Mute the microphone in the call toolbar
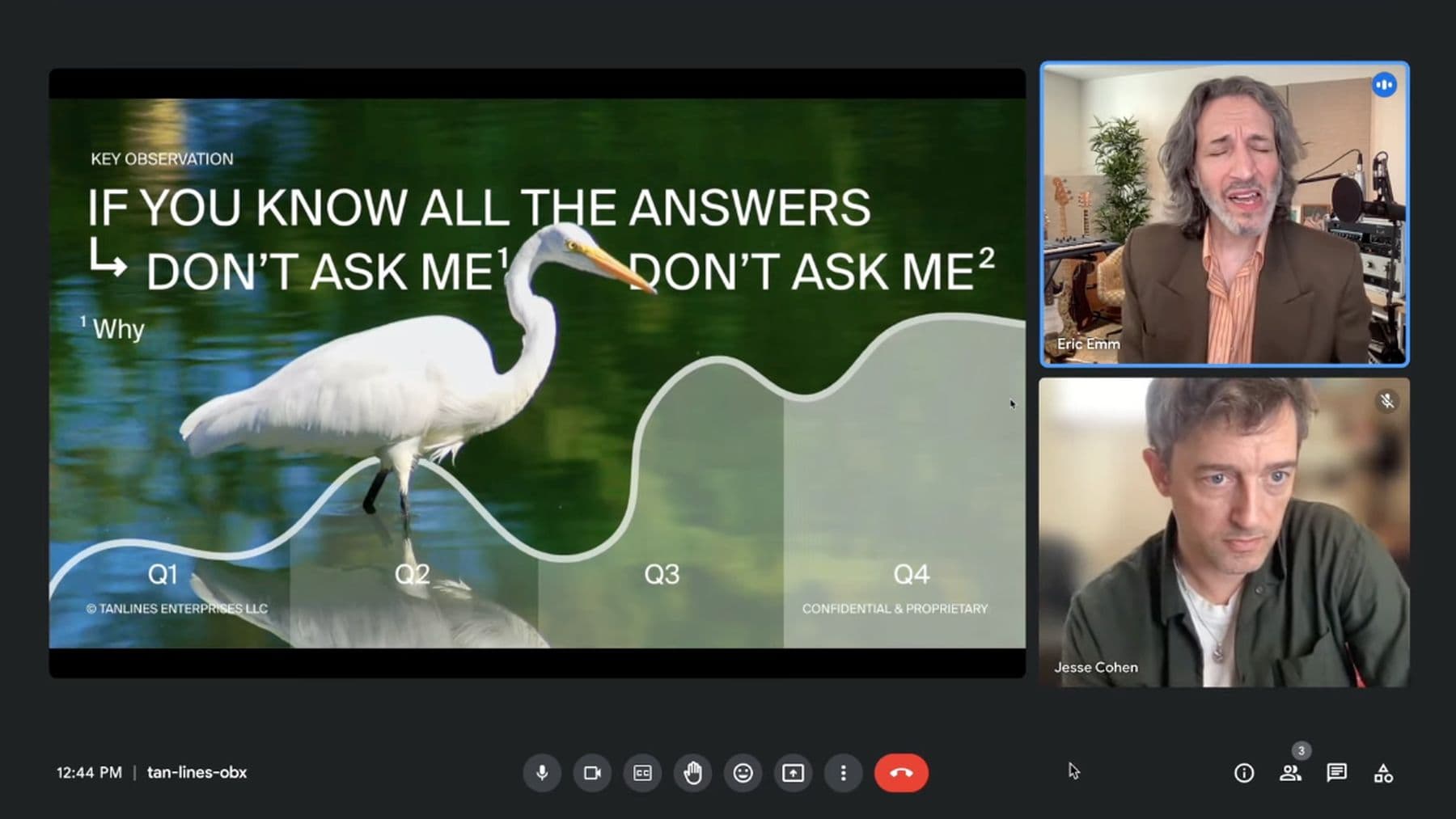 (x=542, y=773)
